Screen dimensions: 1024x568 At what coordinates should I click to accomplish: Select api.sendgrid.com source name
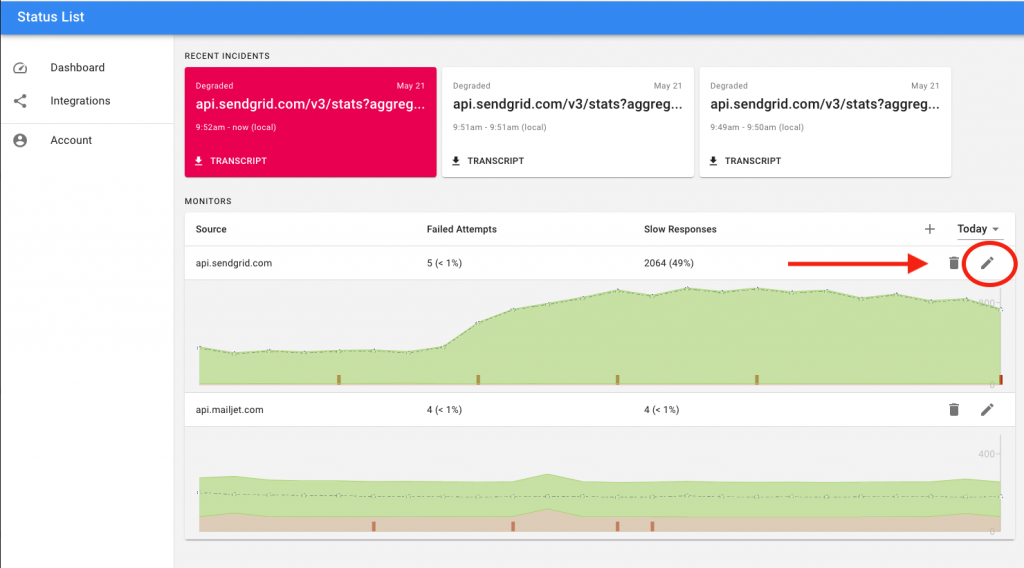[x=234, y=263]
